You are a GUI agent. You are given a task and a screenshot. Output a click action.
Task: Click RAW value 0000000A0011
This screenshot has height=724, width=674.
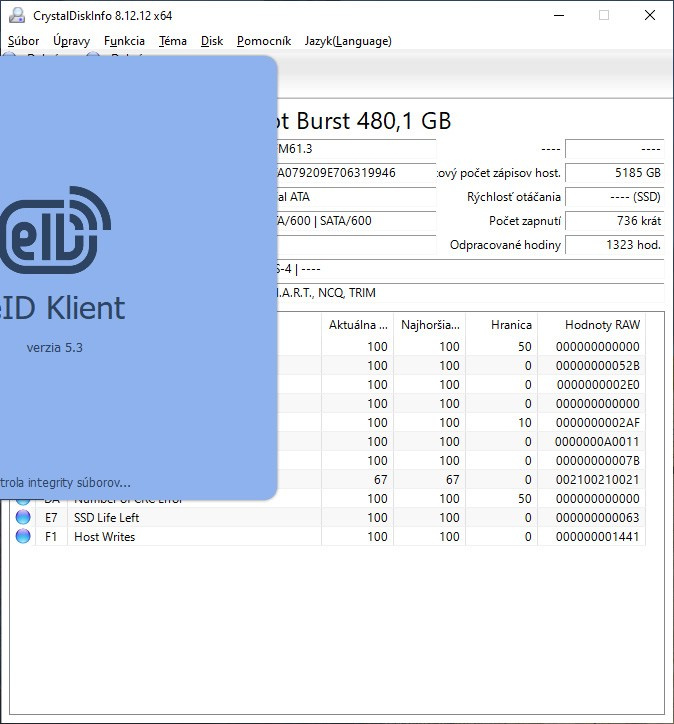(x=598, y=441)
